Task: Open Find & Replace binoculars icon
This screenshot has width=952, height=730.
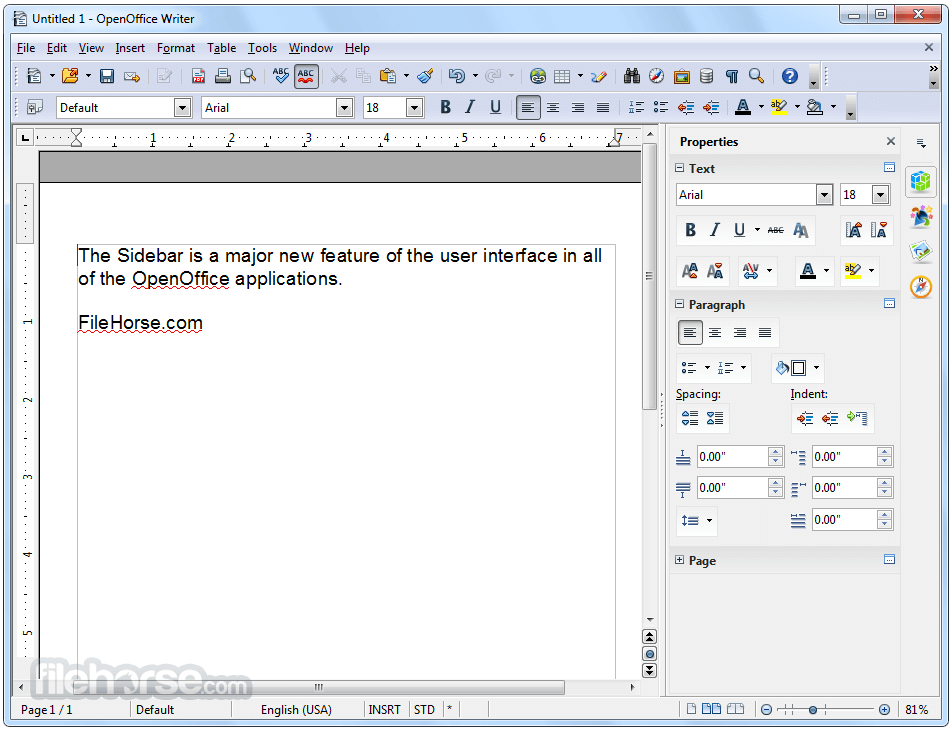Action: coord(631,76)
